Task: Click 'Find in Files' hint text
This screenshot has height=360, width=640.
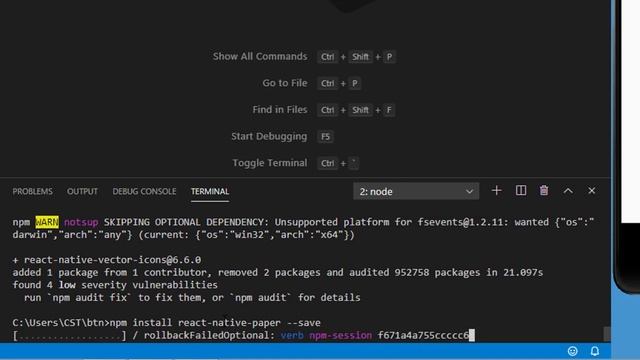Action: [x=280, y=109]
